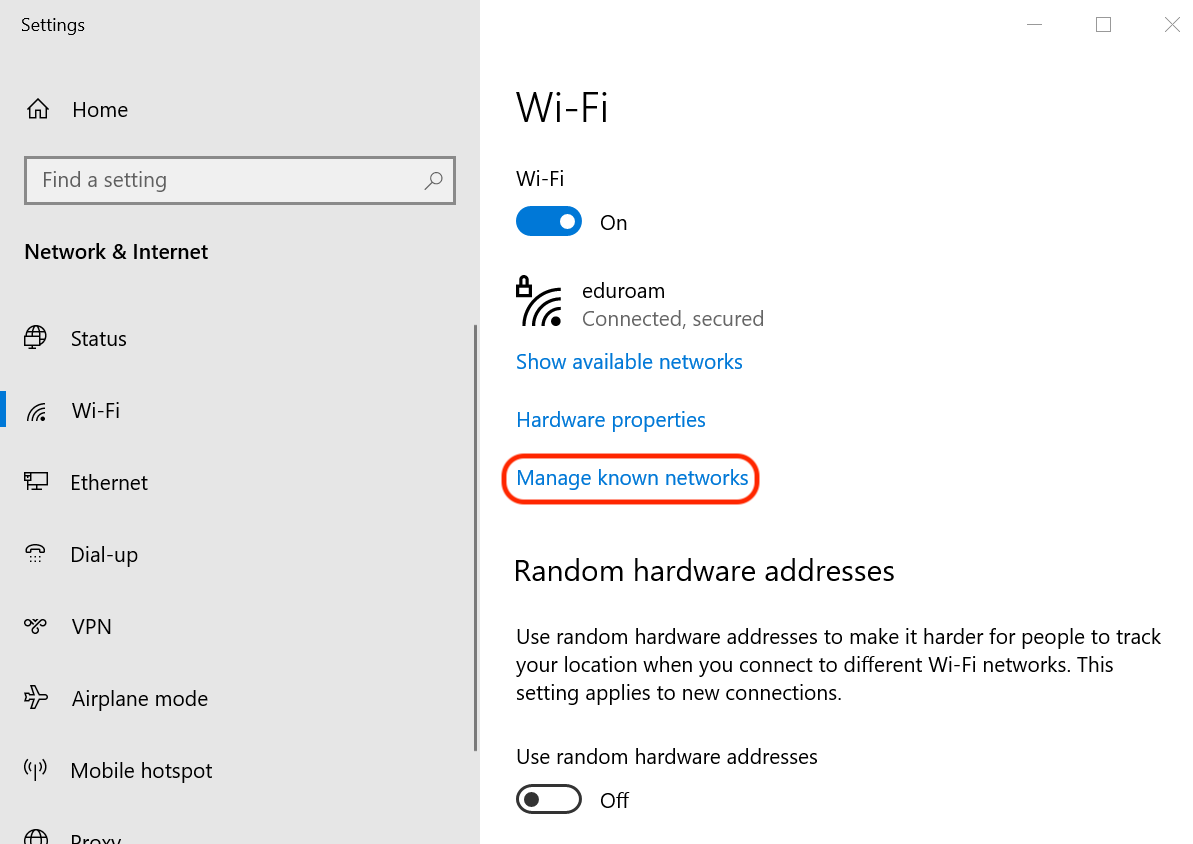Click the Dial-up phone icon

pyautogui.click(x=36, y=554)
